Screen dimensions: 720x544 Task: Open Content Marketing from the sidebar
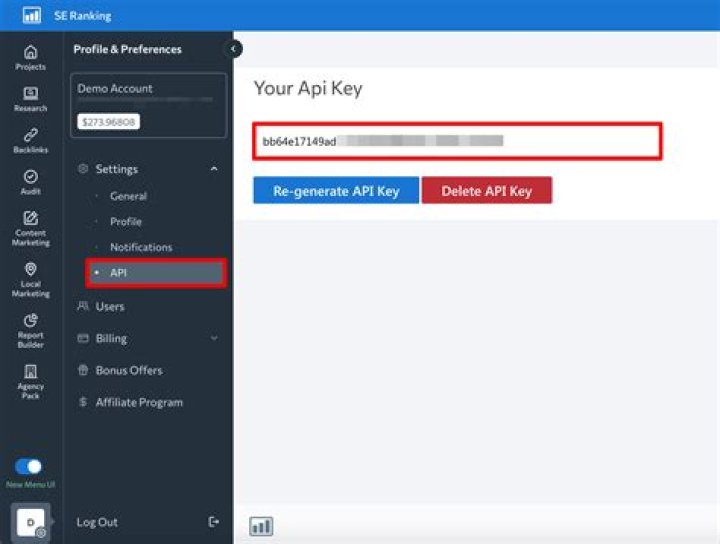(31, 229)
